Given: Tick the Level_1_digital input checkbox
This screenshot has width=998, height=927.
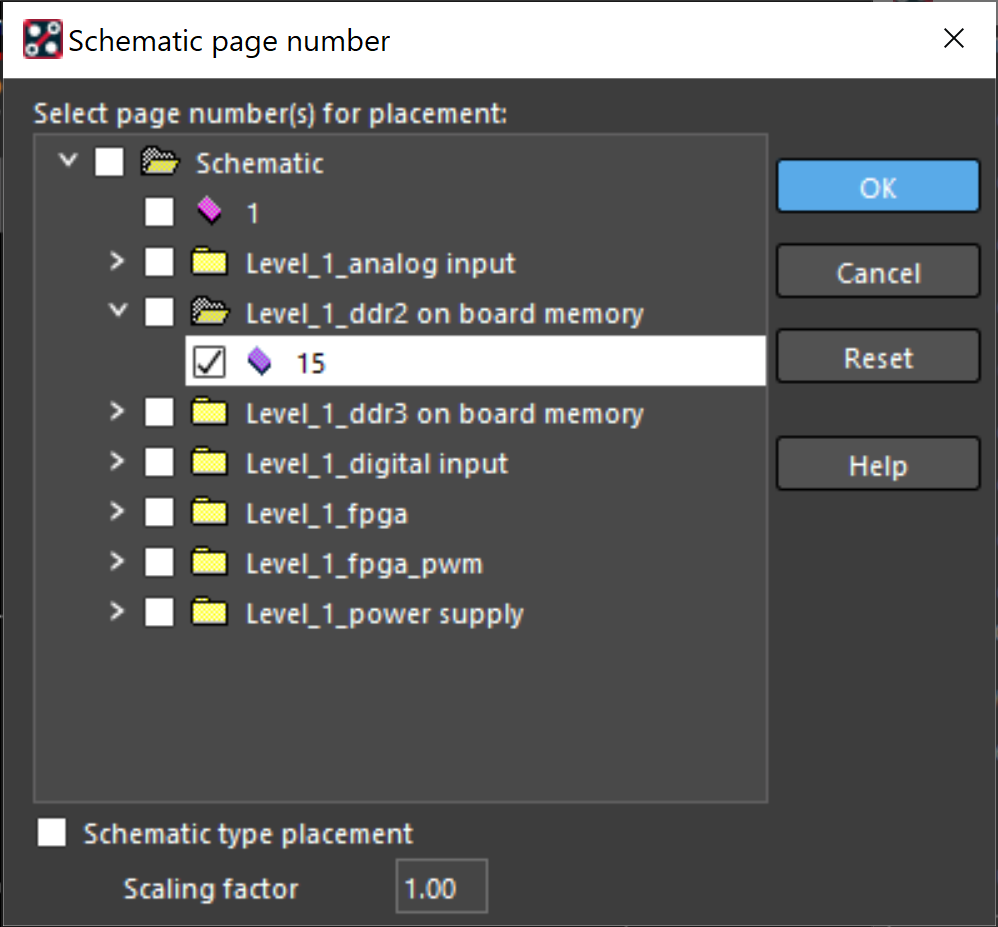Looking at the screenshot, I should (159, 462).
